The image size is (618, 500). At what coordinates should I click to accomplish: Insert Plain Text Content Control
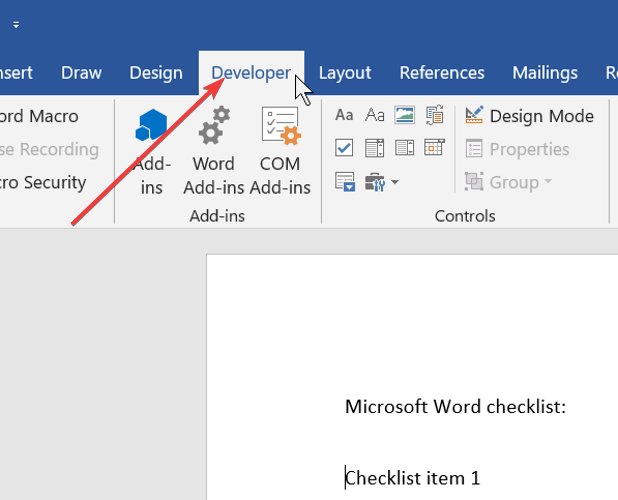(374, 115)
